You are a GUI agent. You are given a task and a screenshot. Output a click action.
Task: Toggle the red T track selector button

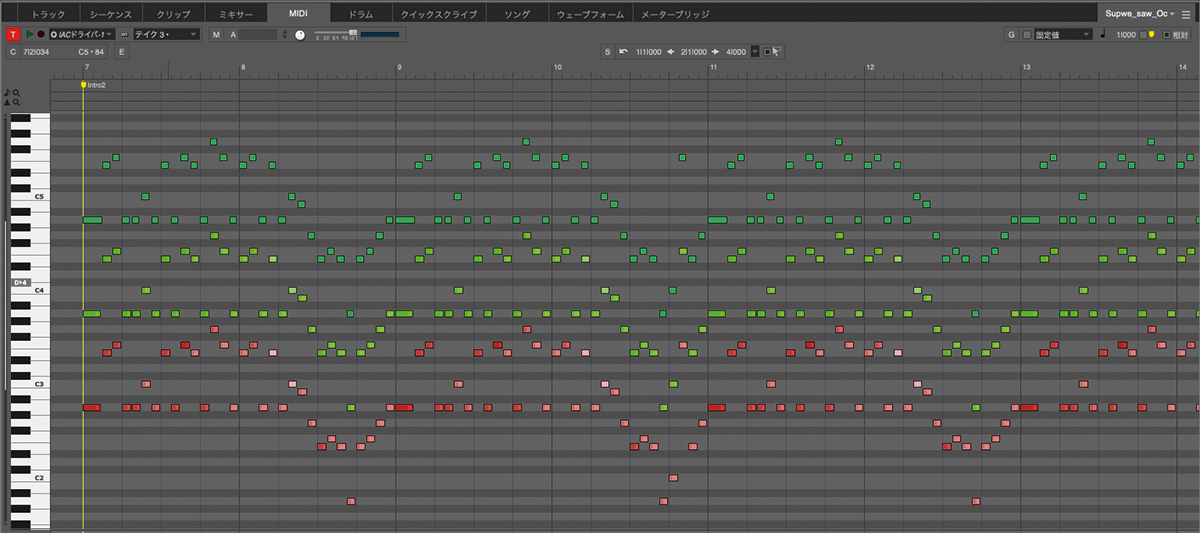[x=13, y=34]
